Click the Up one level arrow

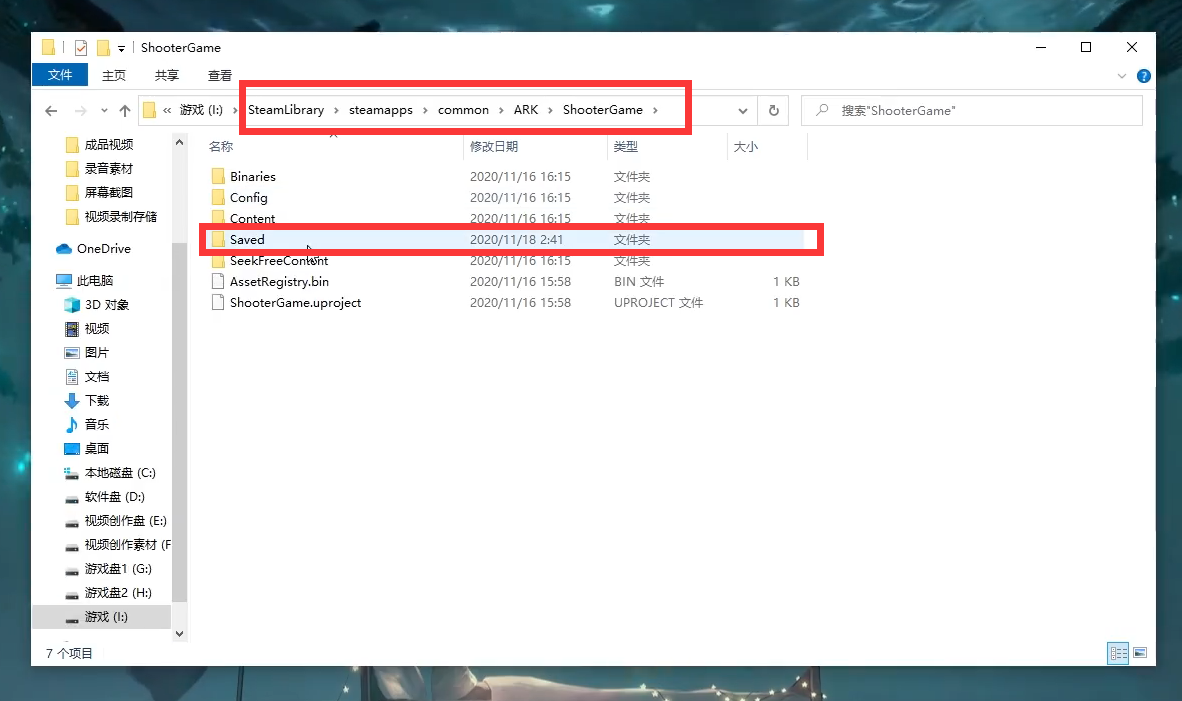[124, 111]
